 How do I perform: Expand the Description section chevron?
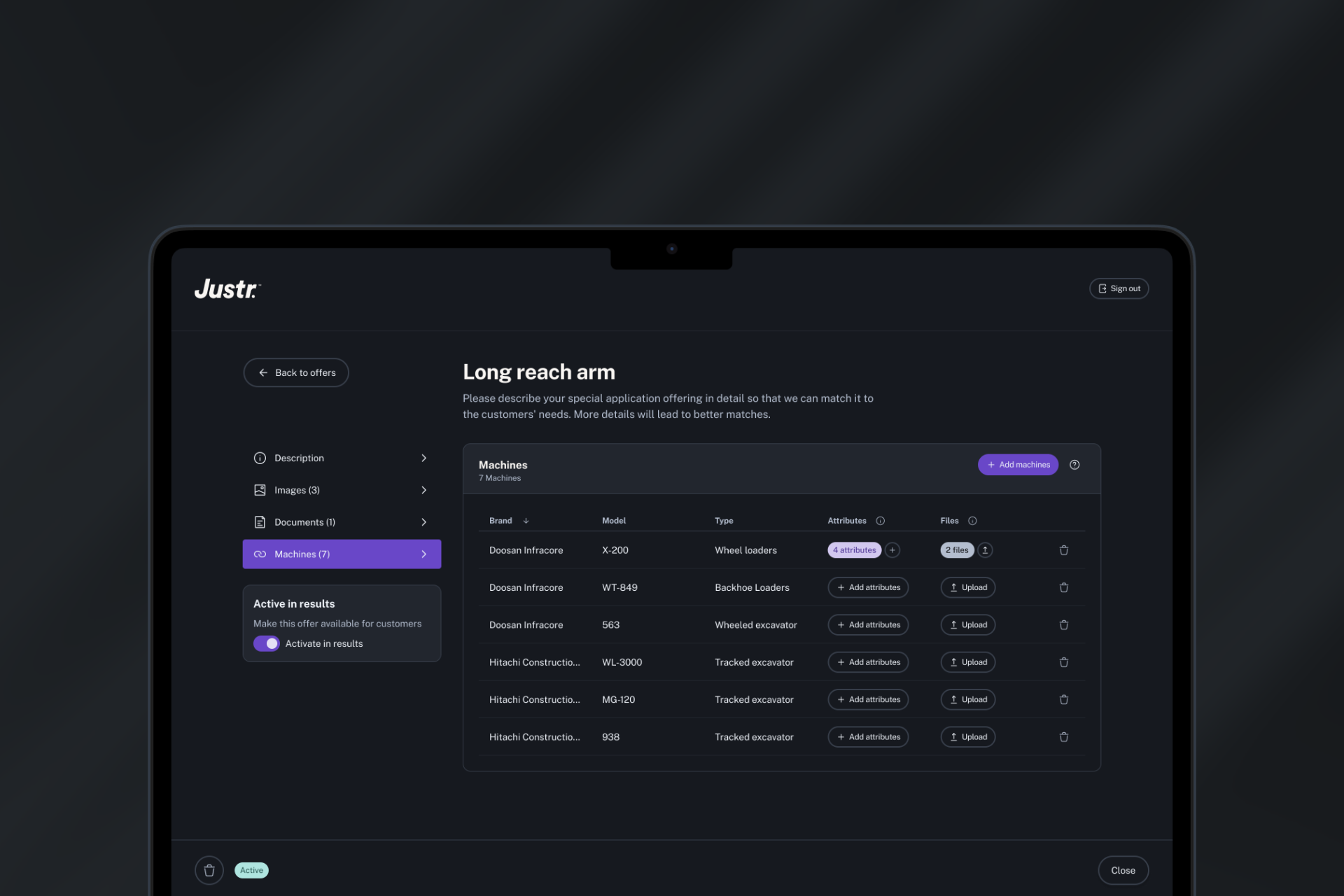pyautogui.click(x=423, y=458)
